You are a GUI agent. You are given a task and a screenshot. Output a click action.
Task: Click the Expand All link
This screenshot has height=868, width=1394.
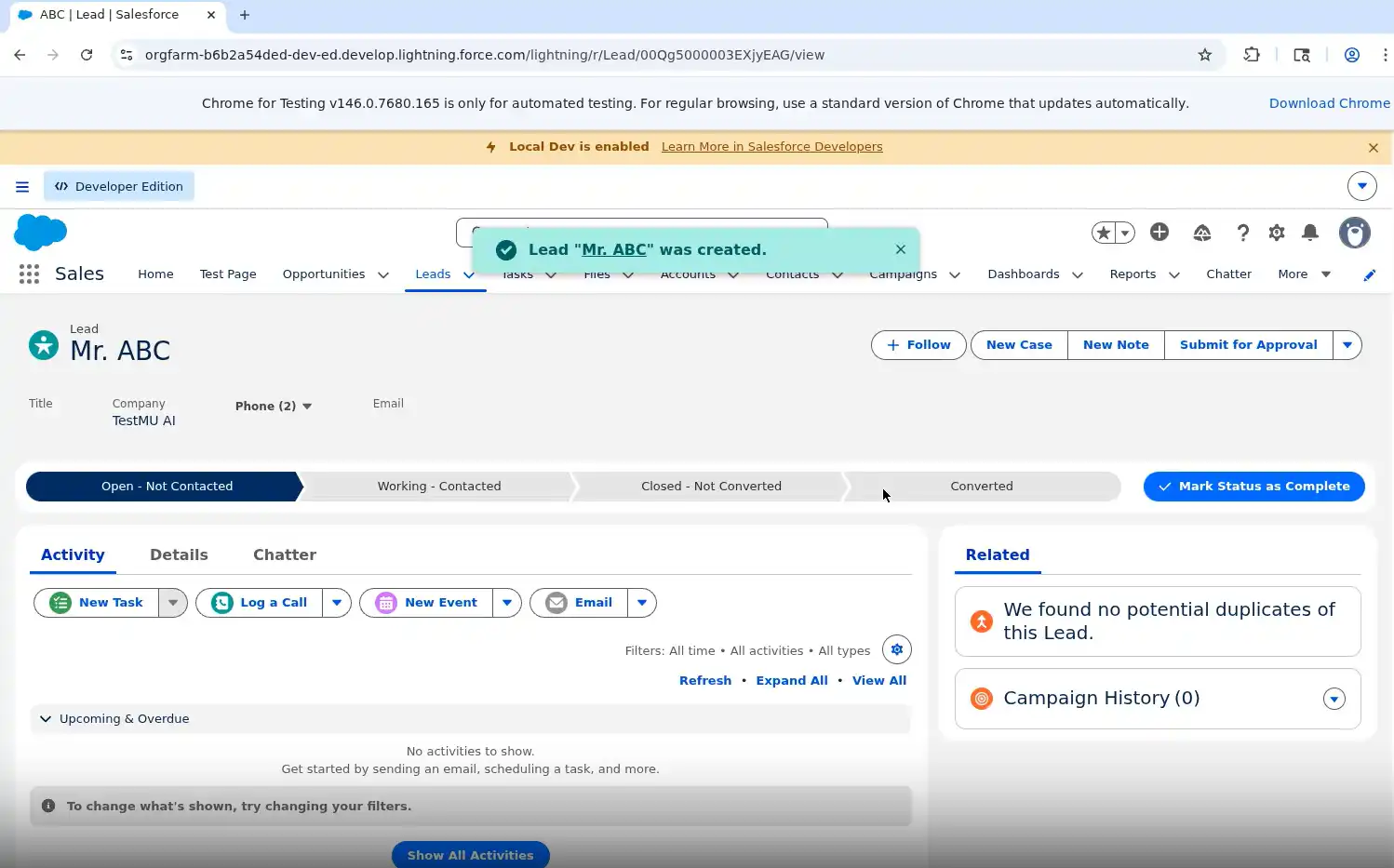pos(792,681)
